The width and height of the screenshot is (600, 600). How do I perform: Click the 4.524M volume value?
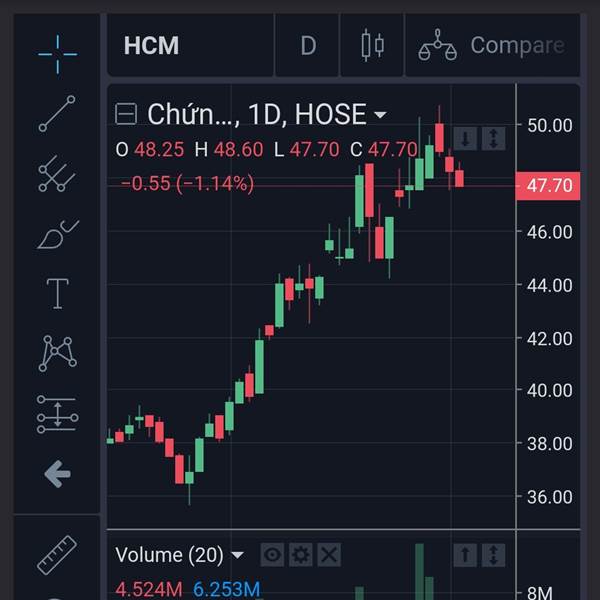coord(149,589)
